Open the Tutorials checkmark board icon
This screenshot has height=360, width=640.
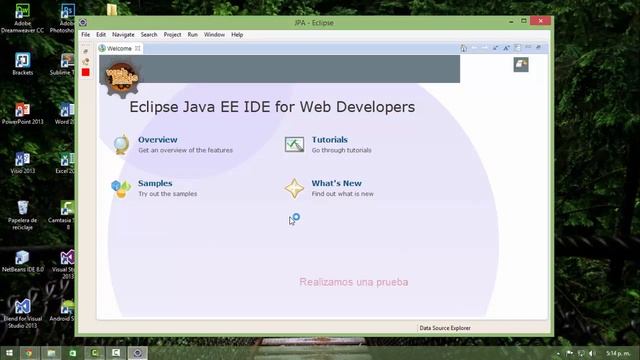tap(294, 144)
